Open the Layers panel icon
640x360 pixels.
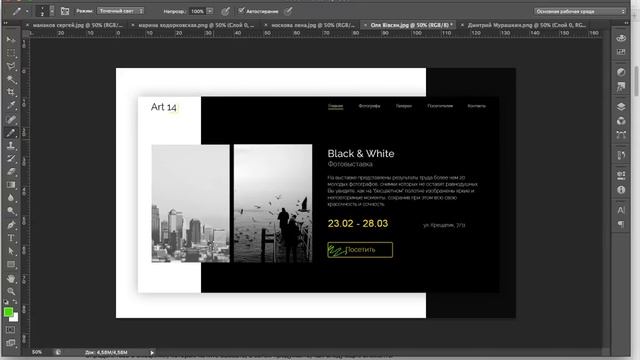click(x=621, y=107)
